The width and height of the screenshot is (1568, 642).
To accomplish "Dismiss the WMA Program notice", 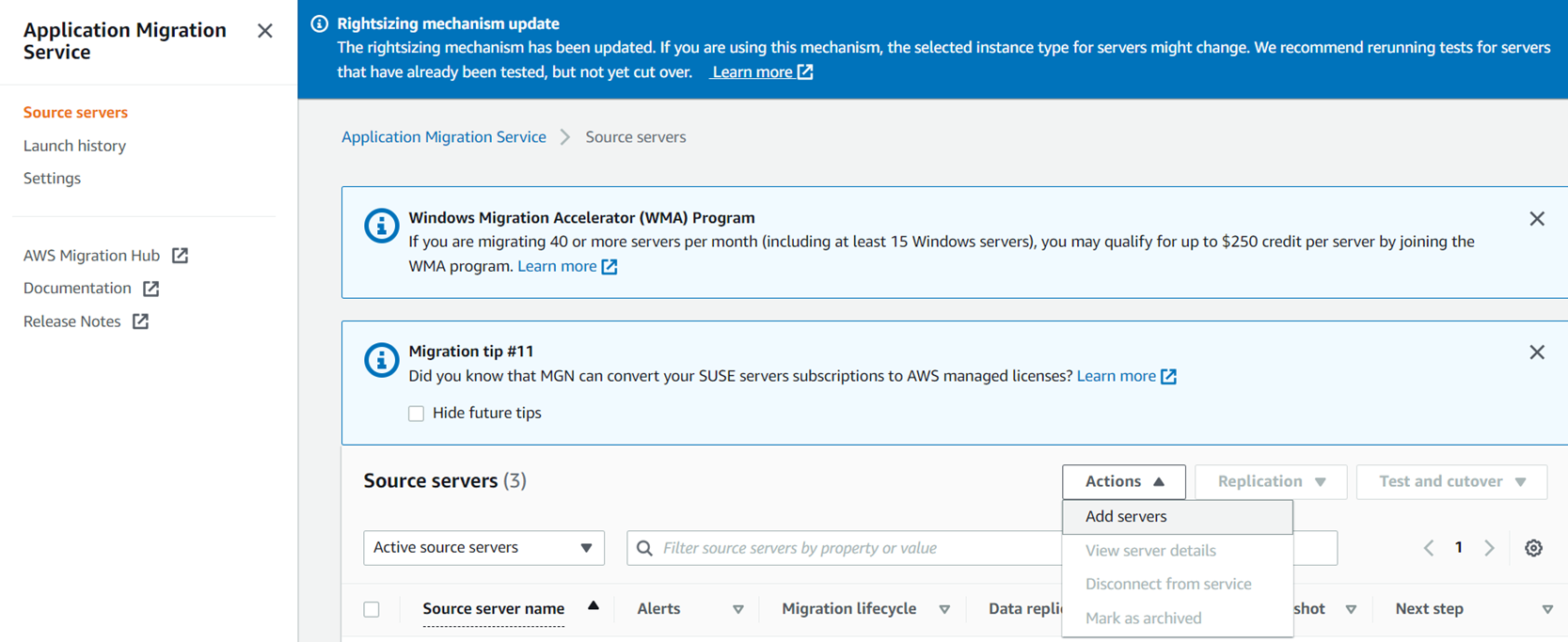I will point(1537,219).
